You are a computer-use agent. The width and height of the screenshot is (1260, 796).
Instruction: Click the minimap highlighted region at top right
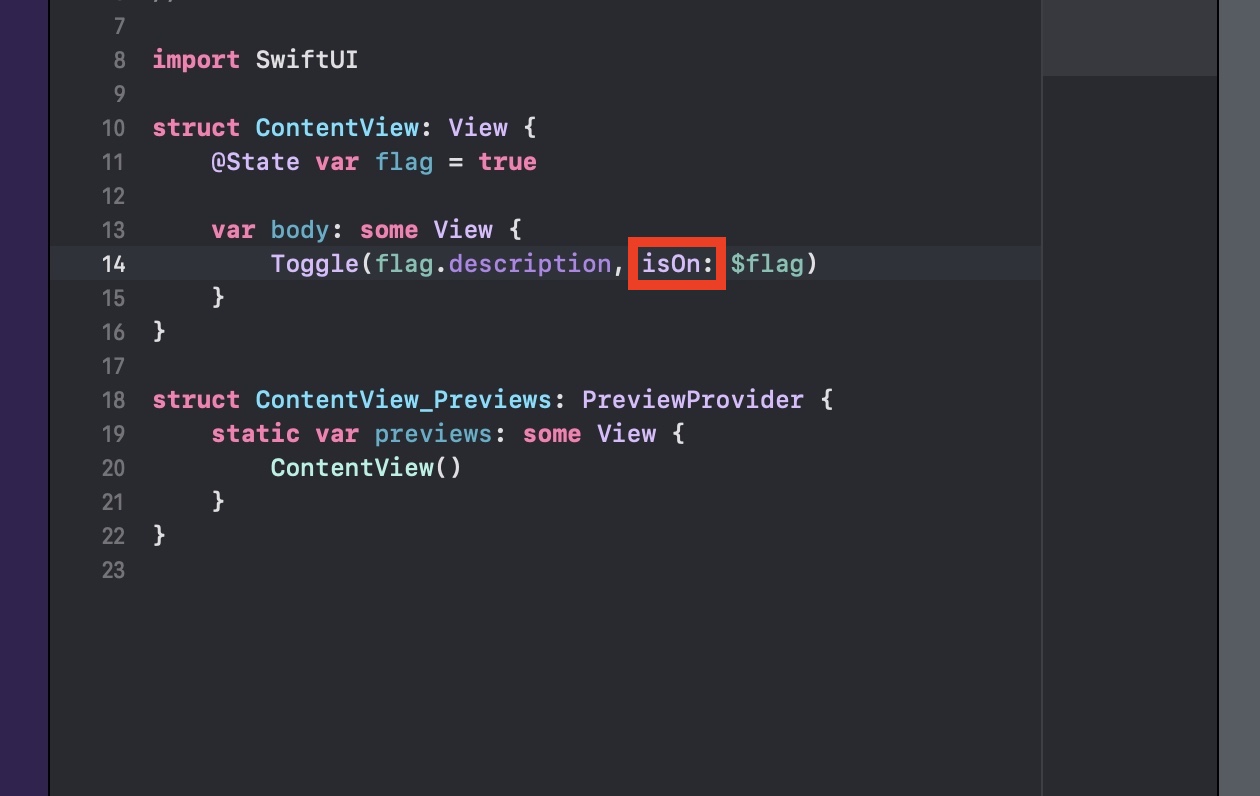tap(1130, 38)
